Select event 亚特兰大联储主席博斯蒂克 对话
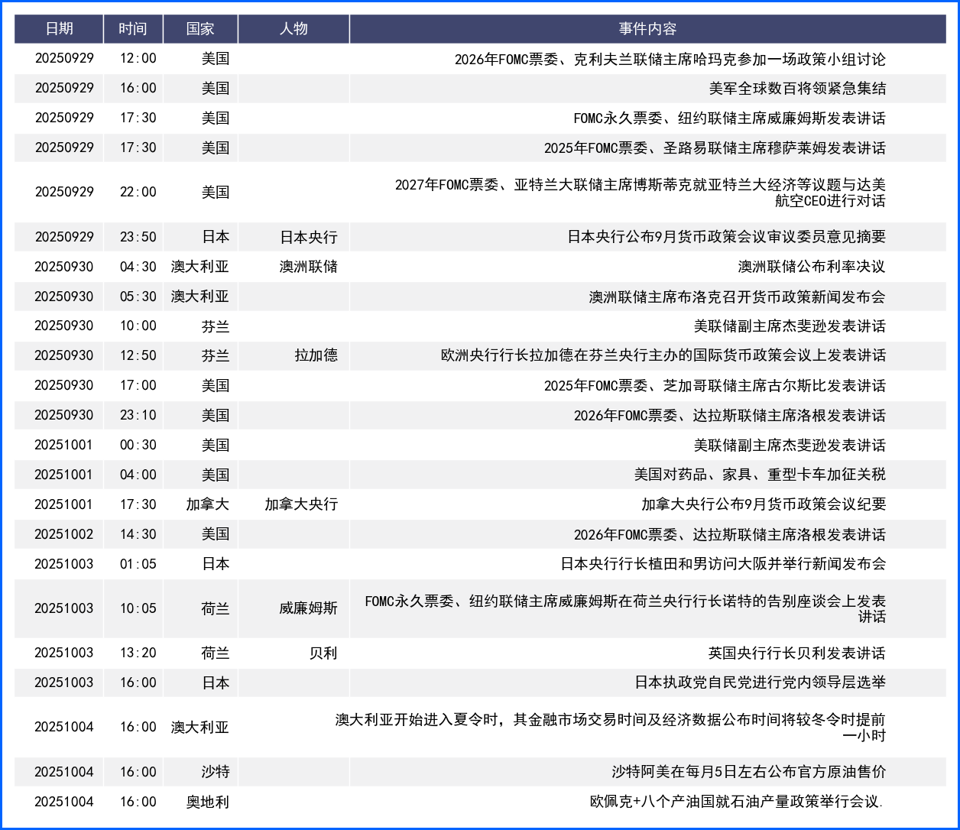 pyautogui.click(x=640, y=192)
